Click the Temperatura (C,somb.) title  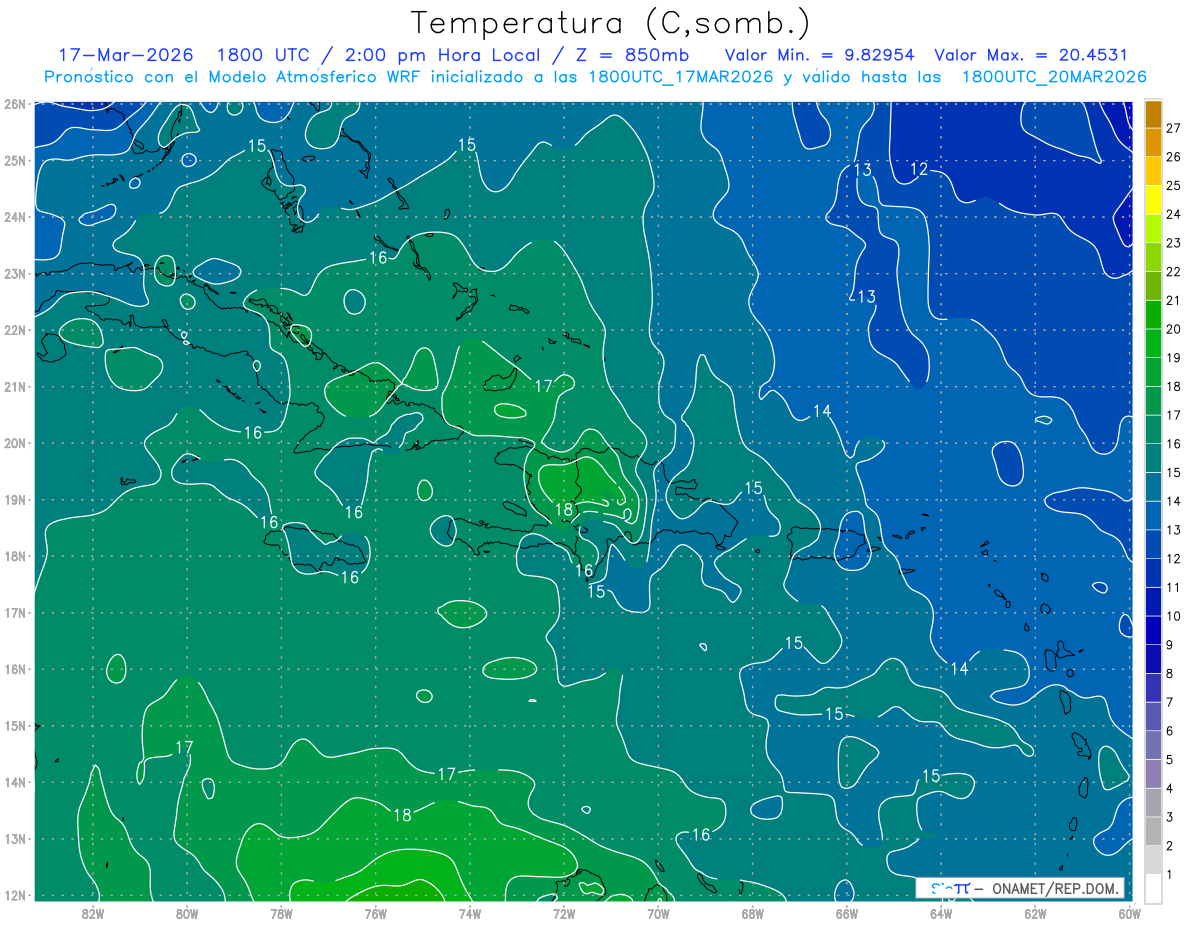pyautogui.click(x=610, y=22)
